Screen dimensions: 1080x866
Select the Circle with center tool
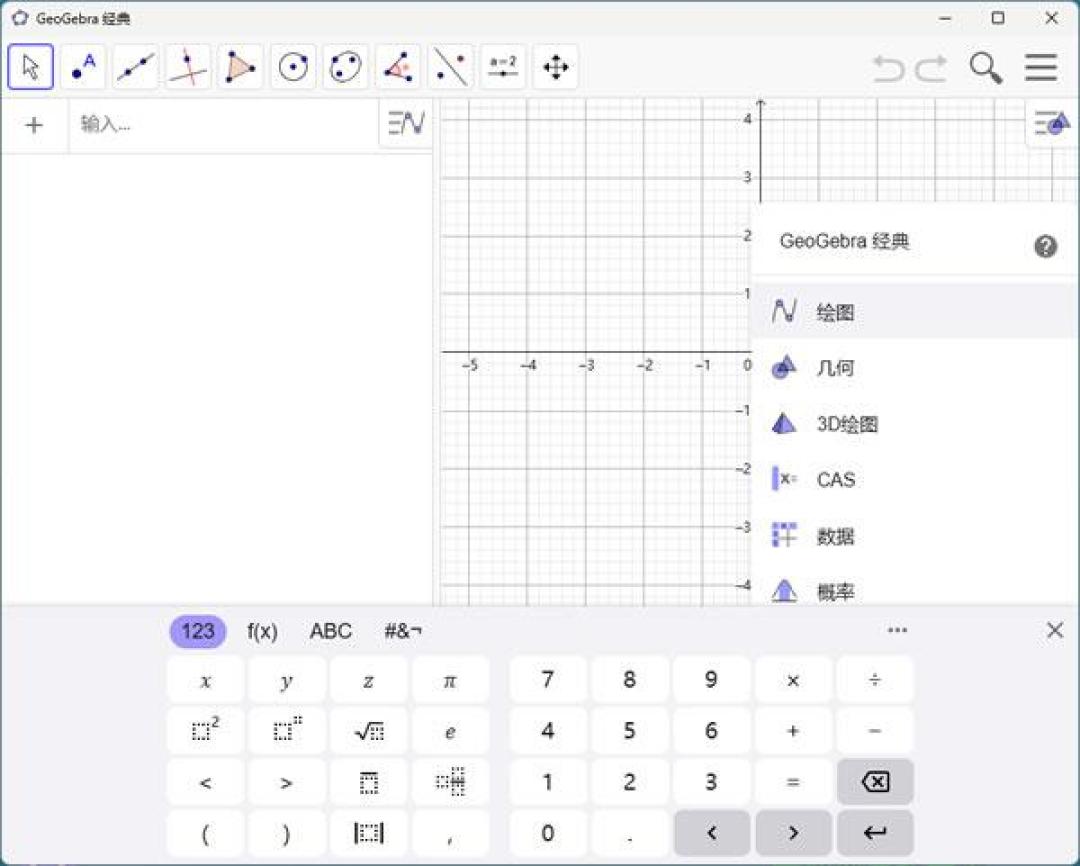coord(293,67)
